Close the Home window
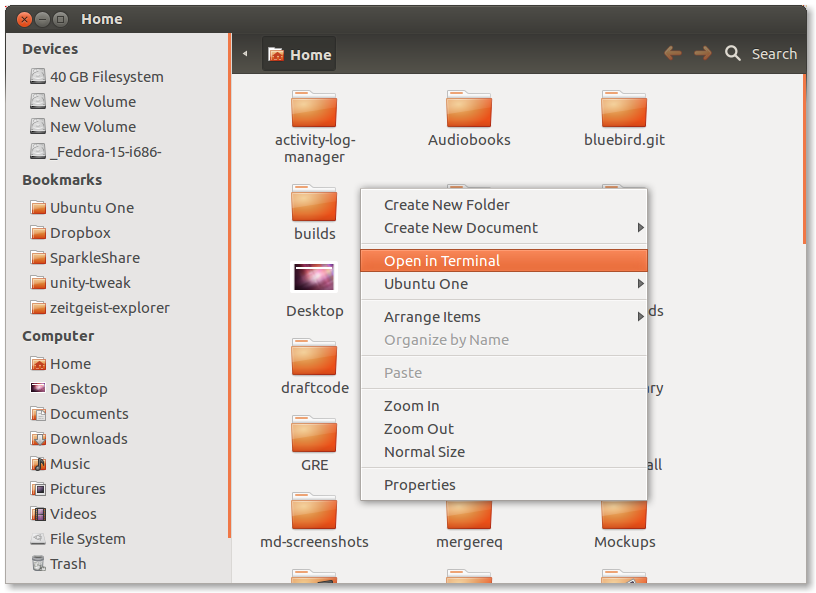816x593 pixels. tap(24, 19)
